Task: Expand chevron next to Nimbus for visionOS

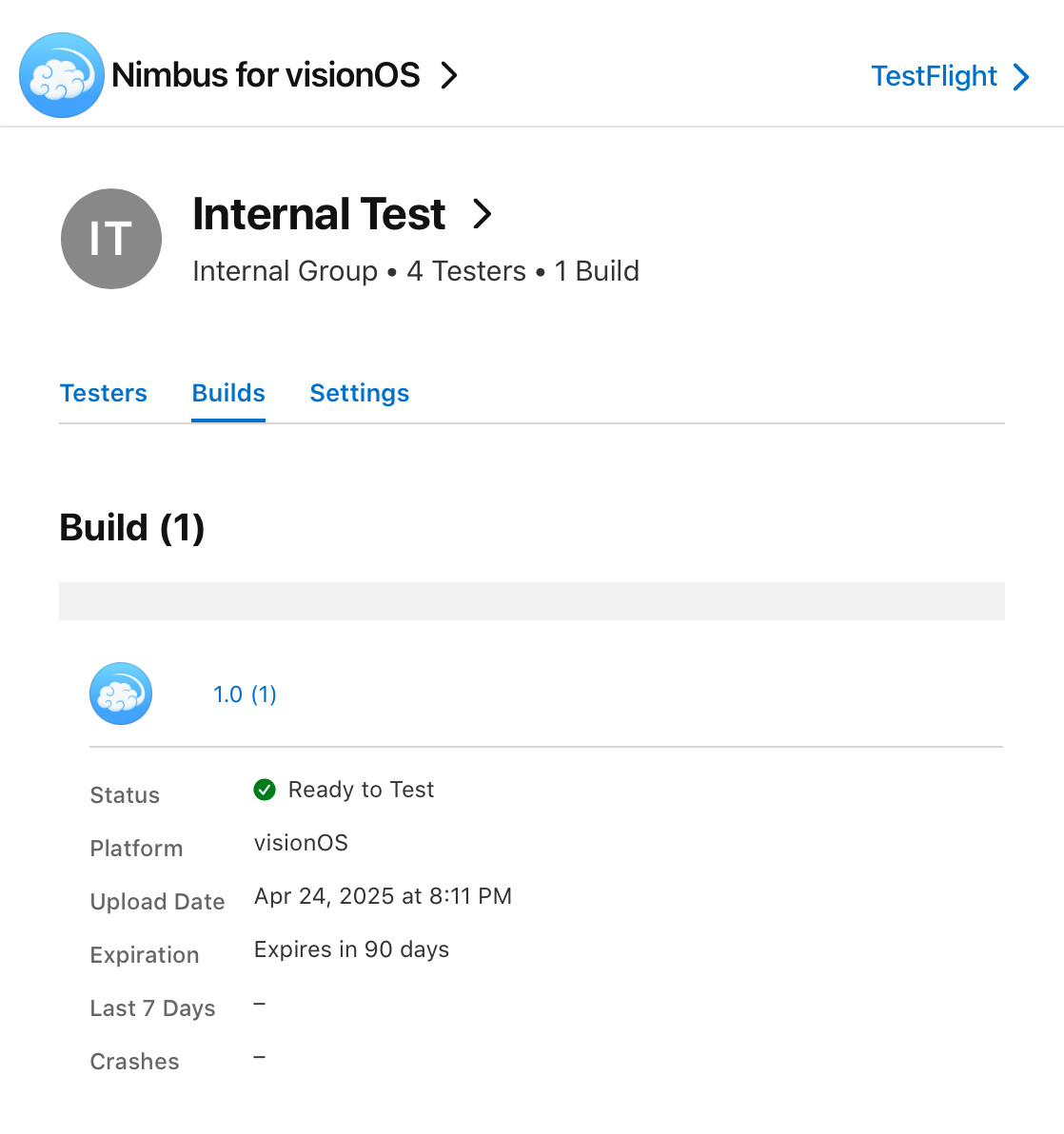Action: pos(449,75)
